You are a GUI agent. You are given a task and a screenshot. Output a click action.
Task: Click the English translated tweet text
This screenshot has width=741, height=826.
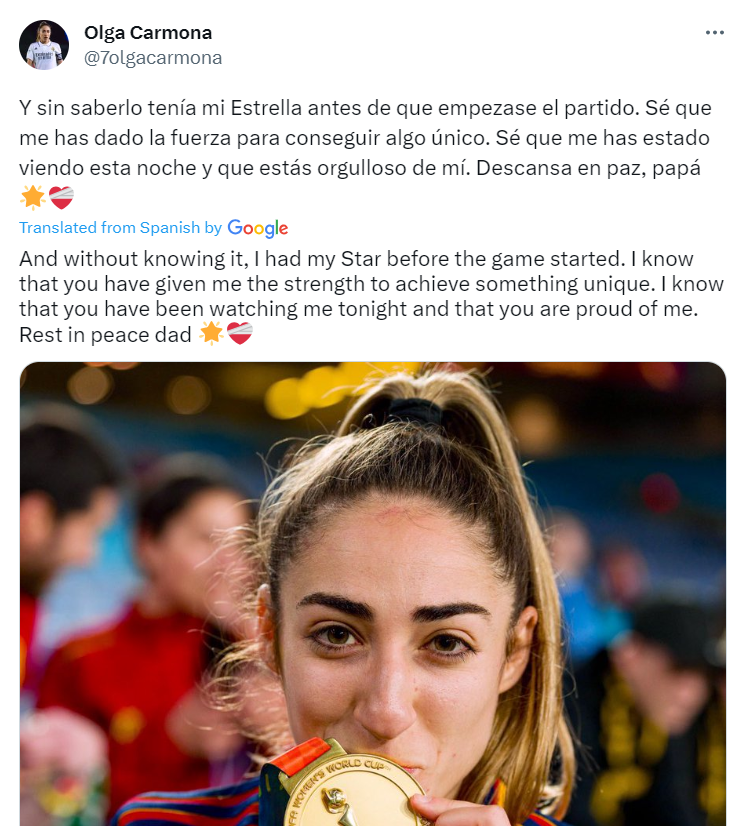click(371, 297)
